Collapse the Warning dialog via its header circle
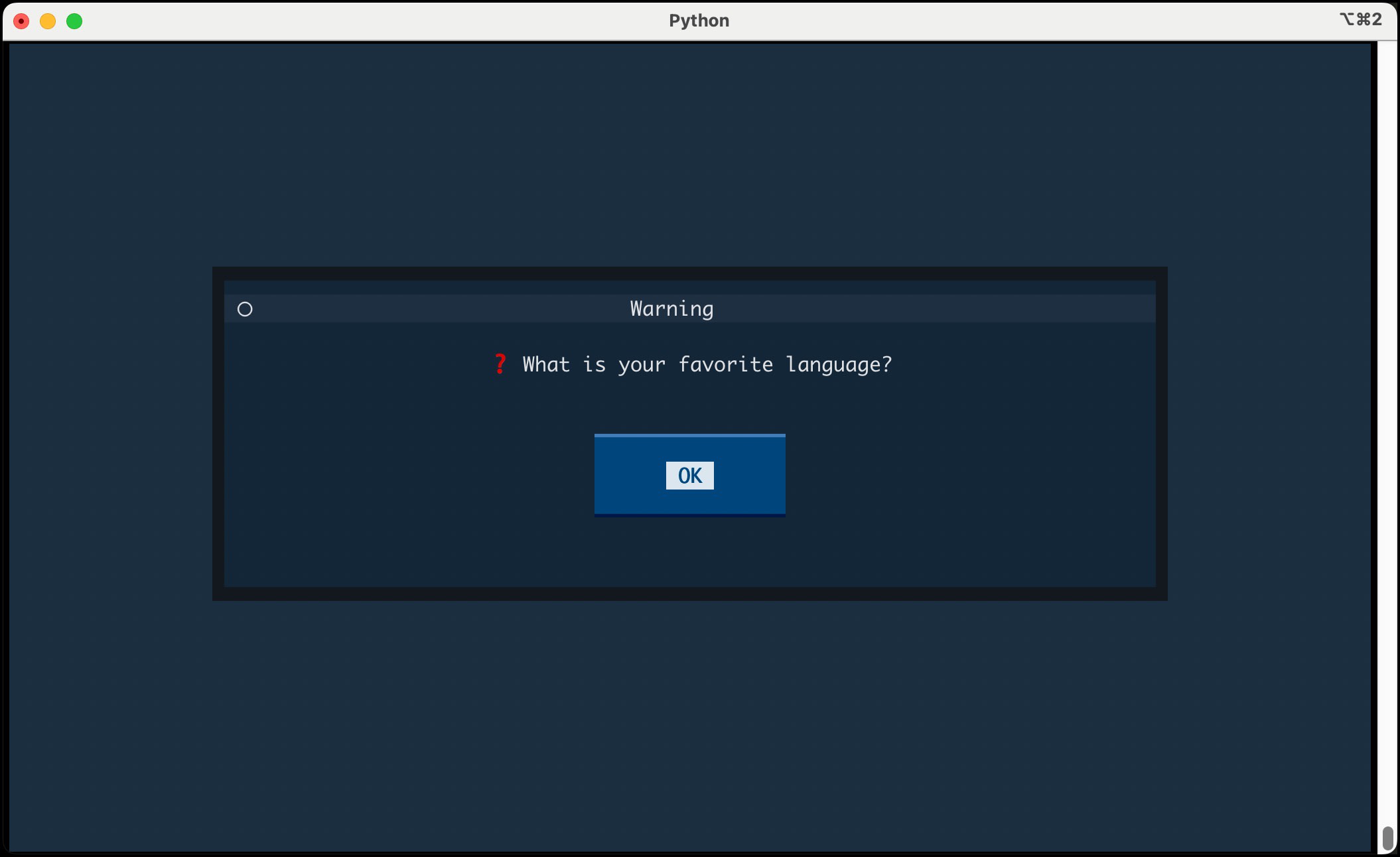1400x857 pixels. point(245,308)
